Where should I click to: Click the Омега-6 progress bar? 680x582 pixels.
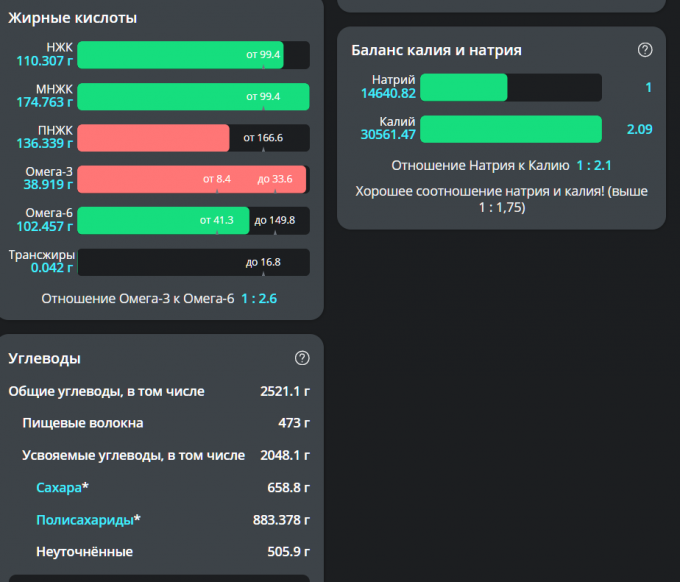(x=192, y=220)
